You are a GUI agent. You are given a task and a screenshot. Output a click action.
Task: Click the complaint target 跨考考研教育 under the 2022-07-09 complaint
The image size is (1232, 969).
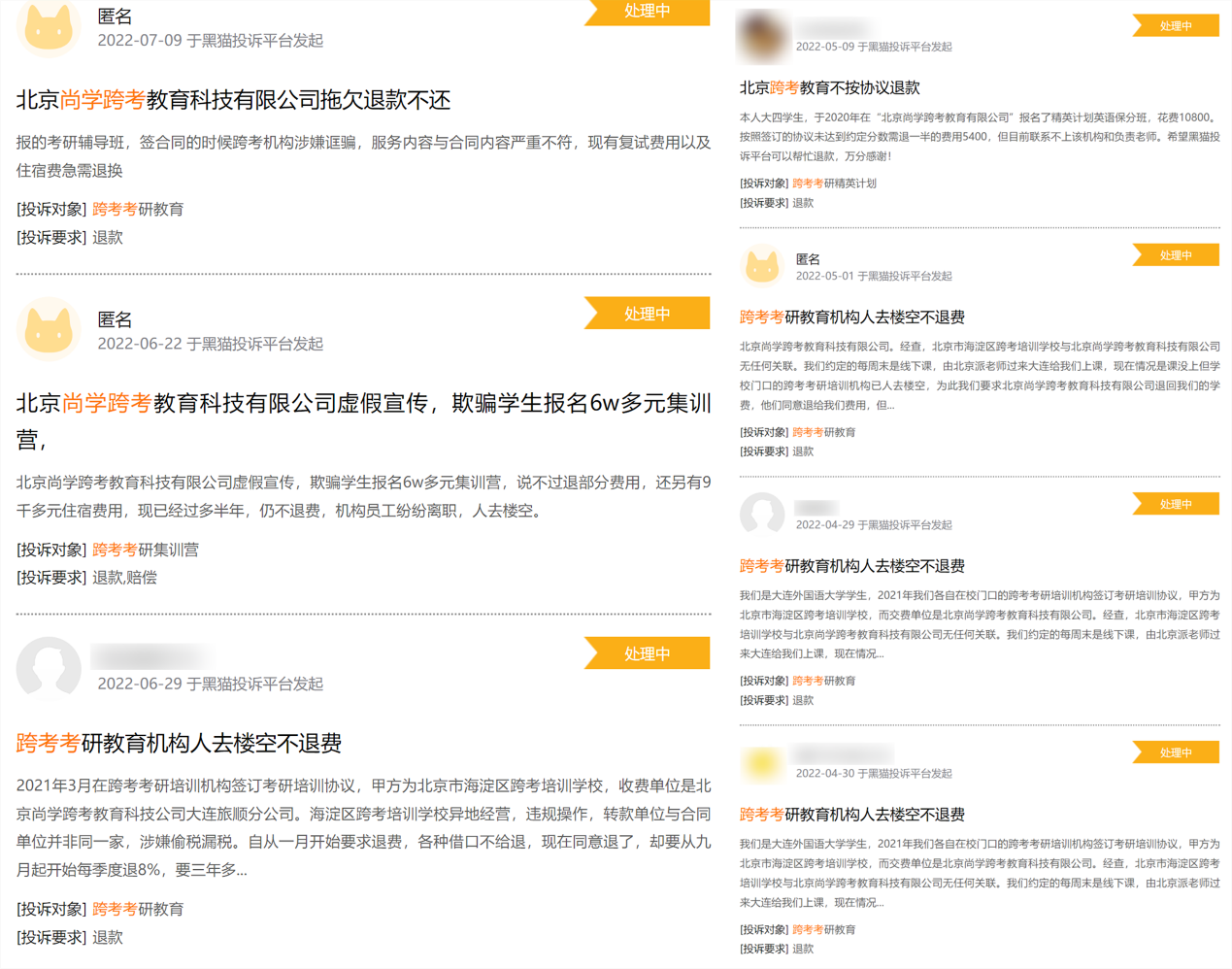(138, 209)
